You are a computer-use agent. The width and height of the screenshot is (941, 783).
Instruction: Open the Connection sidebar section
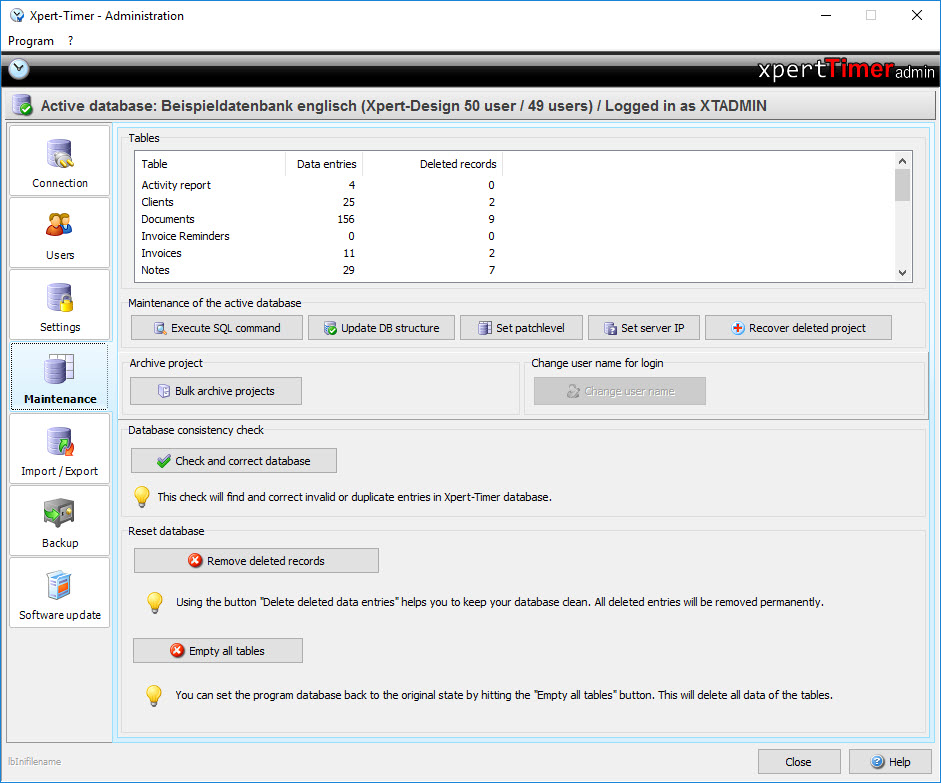tap(60, 160)
